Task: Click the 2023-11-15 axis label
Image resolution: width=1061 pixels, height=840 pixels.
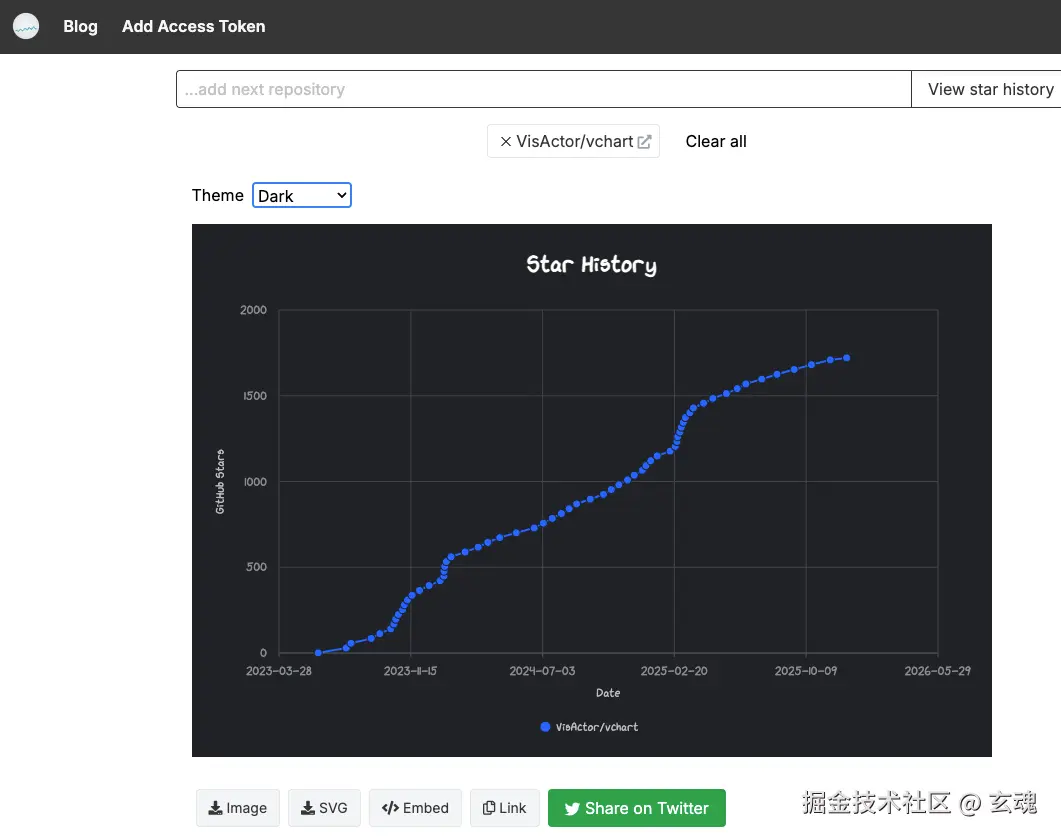Action: pyautogui.click(x=410, y=671)
